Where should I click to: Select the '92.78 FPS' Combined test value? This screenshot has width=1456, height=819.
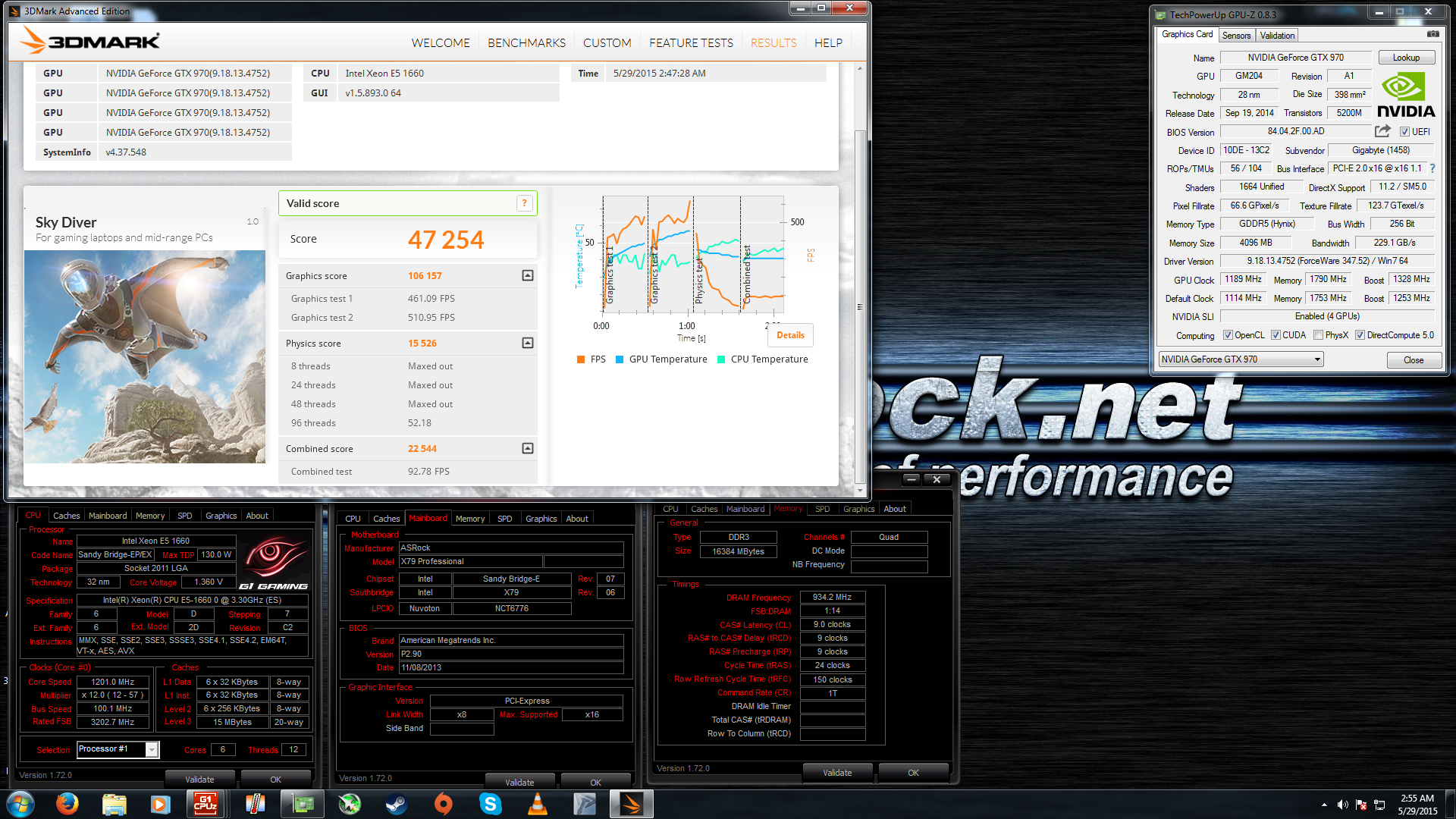point(428,472)
